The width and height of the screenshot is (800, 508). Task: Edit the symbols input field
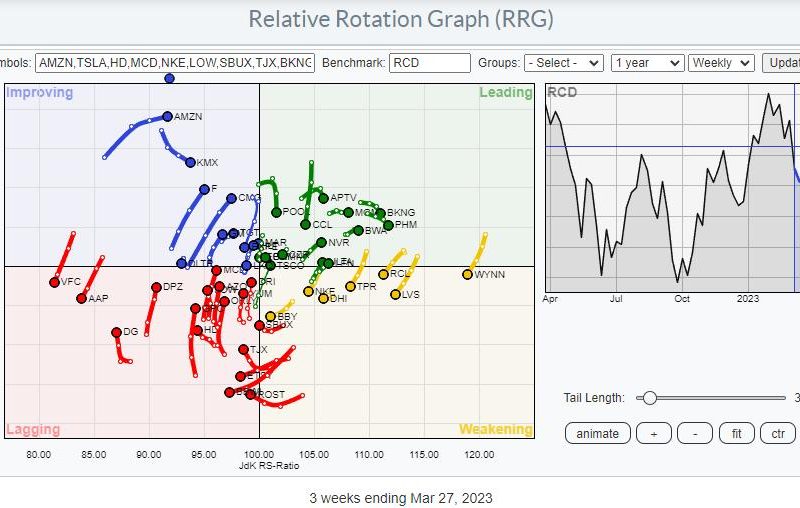[x=175, y=63]
